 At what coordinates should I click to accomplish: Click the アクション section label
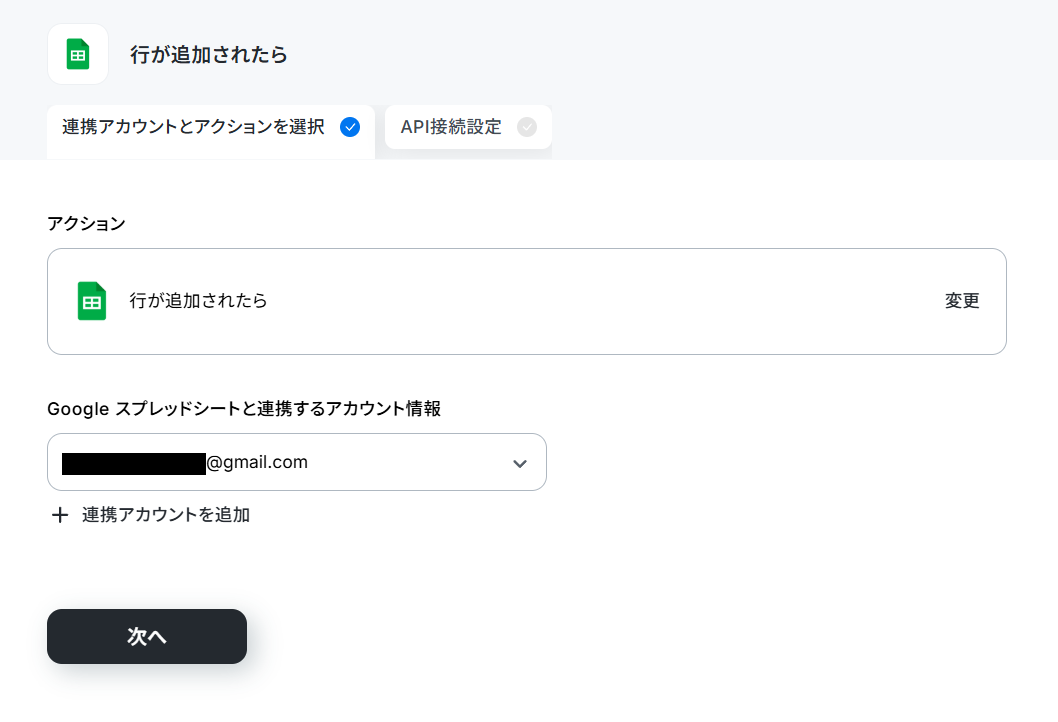[86, 223]
